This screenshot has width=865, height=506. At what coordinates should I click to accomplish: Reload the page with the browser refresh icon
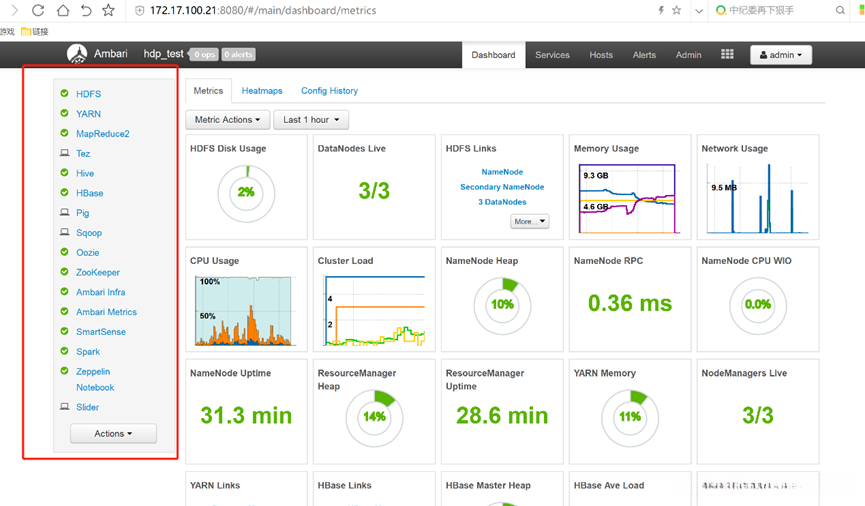[37, 10]
